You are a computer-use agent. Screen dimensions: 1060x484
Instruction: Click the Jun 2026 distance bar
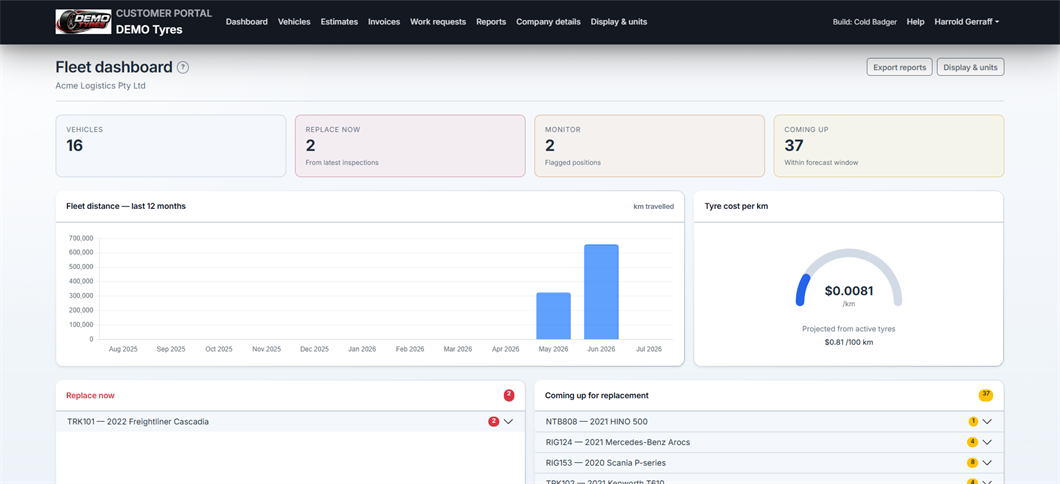[x=601, y=292]
